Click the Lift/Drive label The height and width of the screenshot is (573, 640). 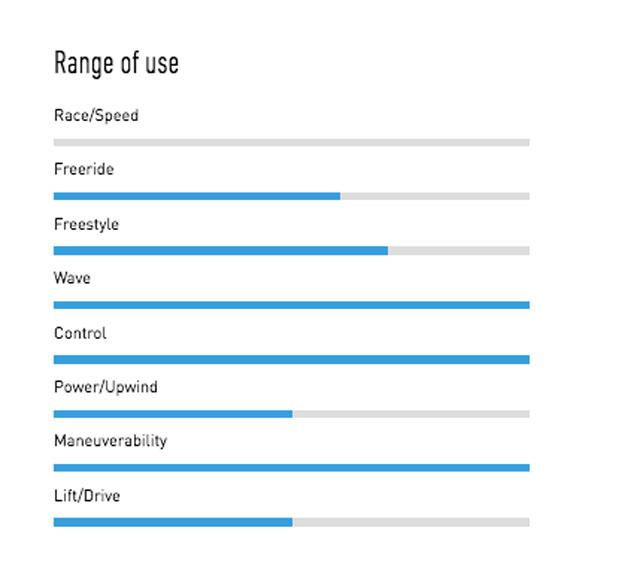(87, 496)
